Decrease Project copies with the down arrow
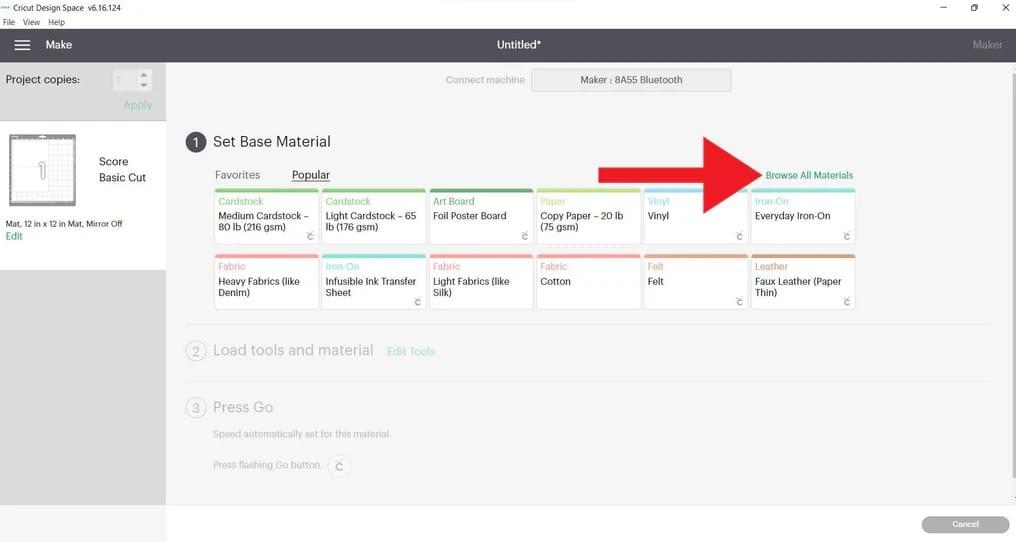 (x=145, y=86)
